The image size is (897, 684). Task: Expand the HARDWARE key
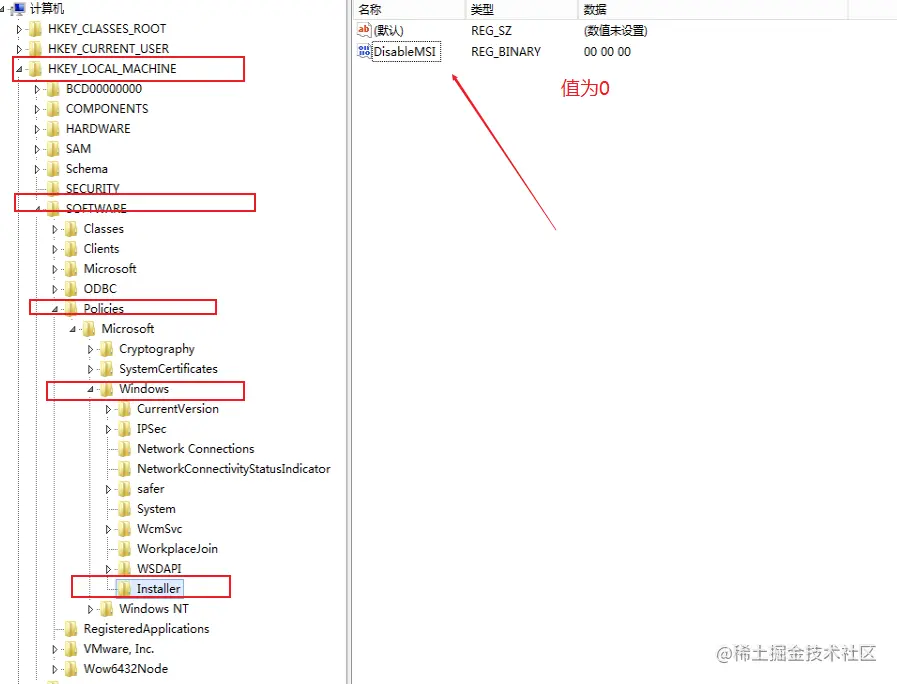tap(37, 129)
